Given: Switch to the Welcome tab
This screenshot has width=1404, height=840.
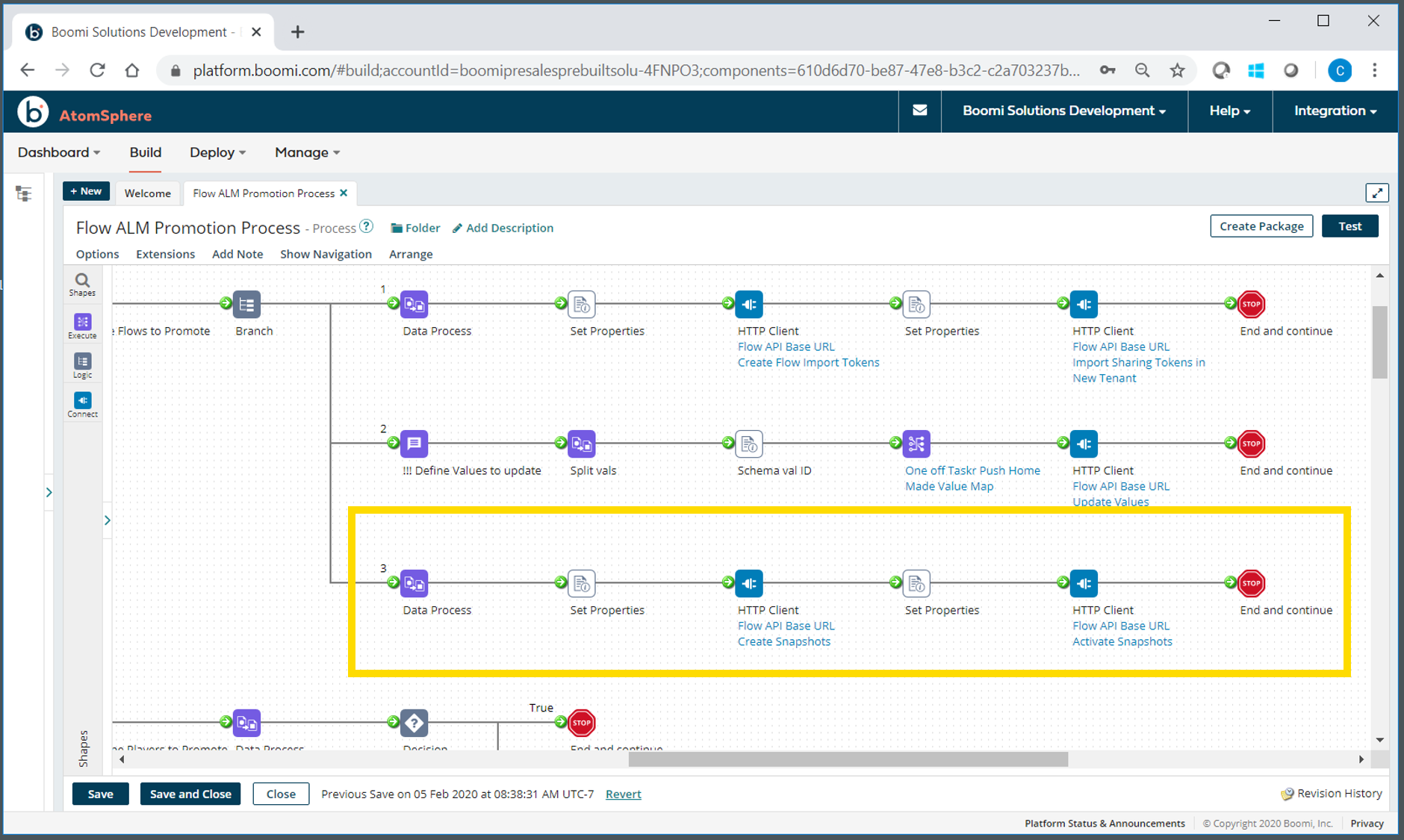Looking at the screenshot, I should point(147,193).
